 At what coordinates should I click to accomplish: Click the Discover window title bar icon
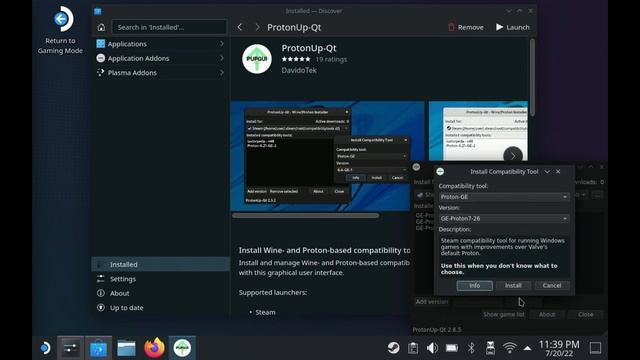click(98, 11)
